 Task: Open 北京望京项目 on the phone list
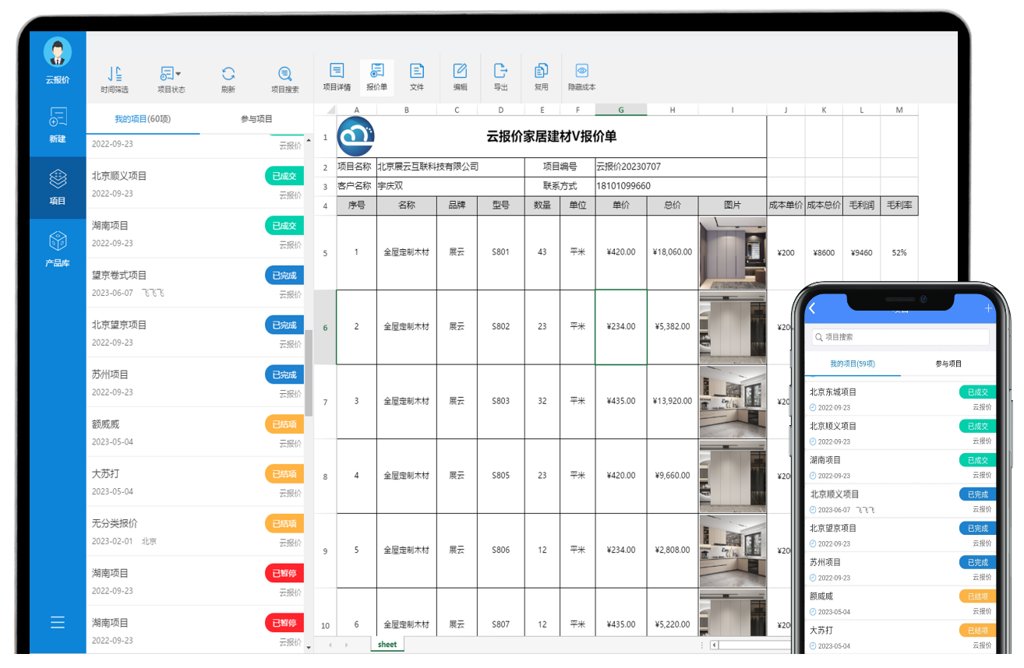tap(901, 535)
